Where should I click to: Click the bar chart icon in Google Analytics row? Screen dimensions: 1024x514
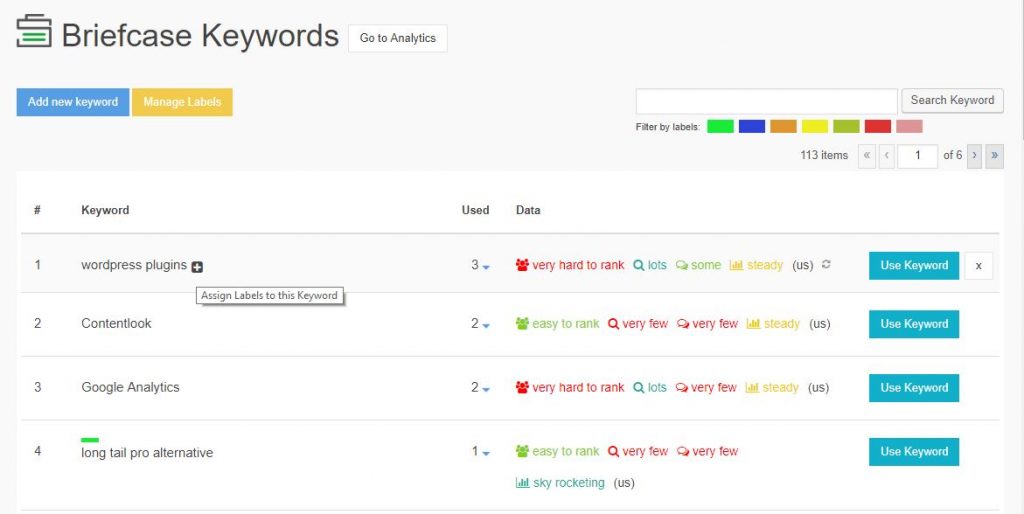[x=752, y=387]
